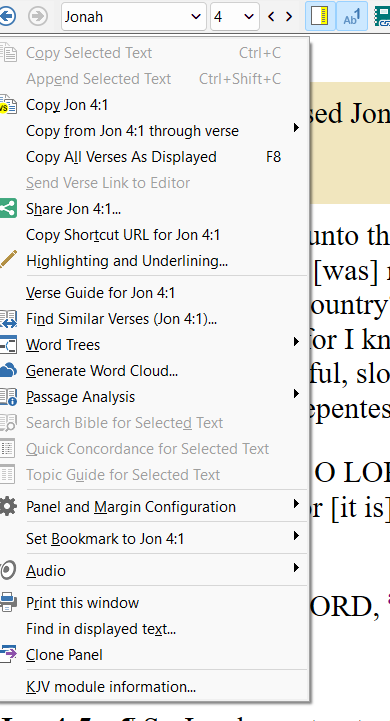Toggle the Ab1 footnote markers icon
The width and height of the screenshot is (390, 721).
(x=352, y=16)
